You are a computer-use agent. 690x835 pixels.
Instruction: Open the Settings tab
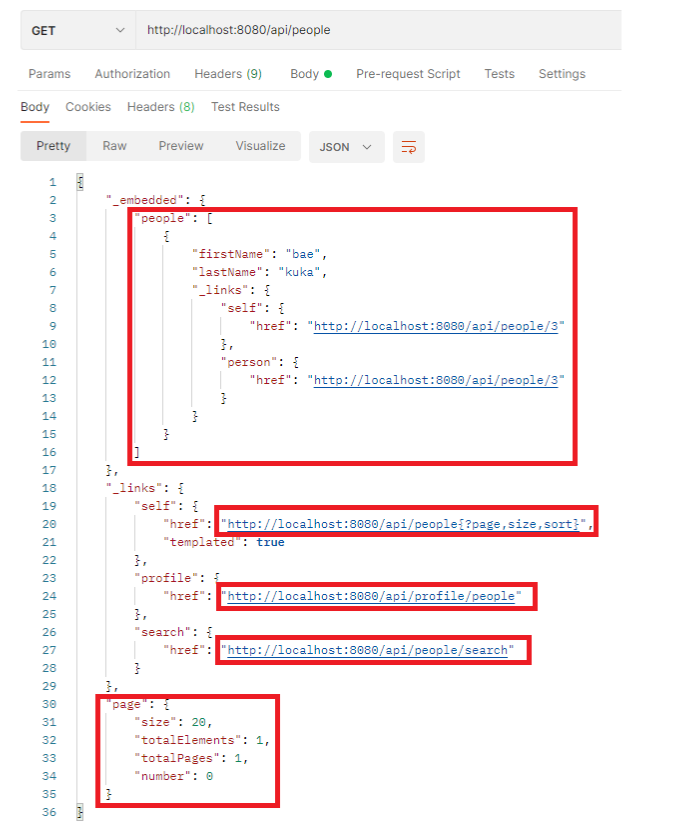click(x=562, y=74)
